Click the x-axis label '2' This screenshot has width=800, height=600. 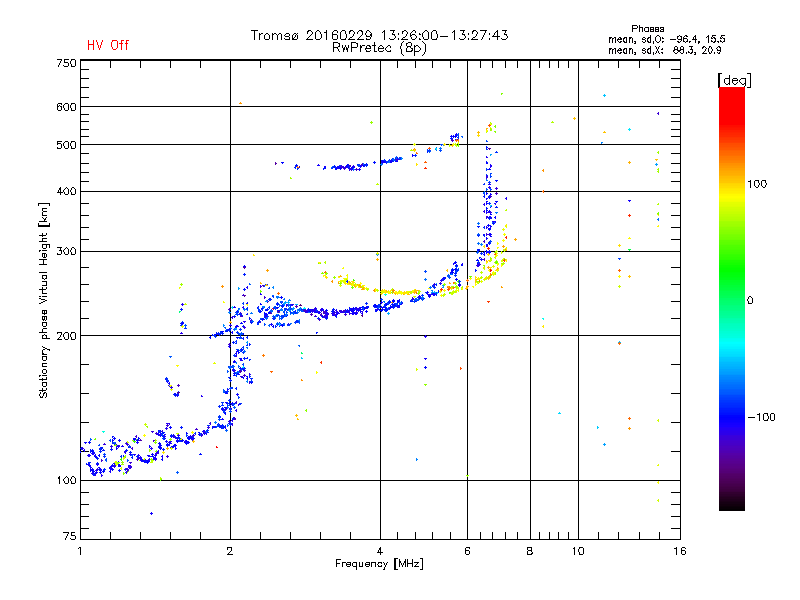pyautogui.click(x=230, y=551)
